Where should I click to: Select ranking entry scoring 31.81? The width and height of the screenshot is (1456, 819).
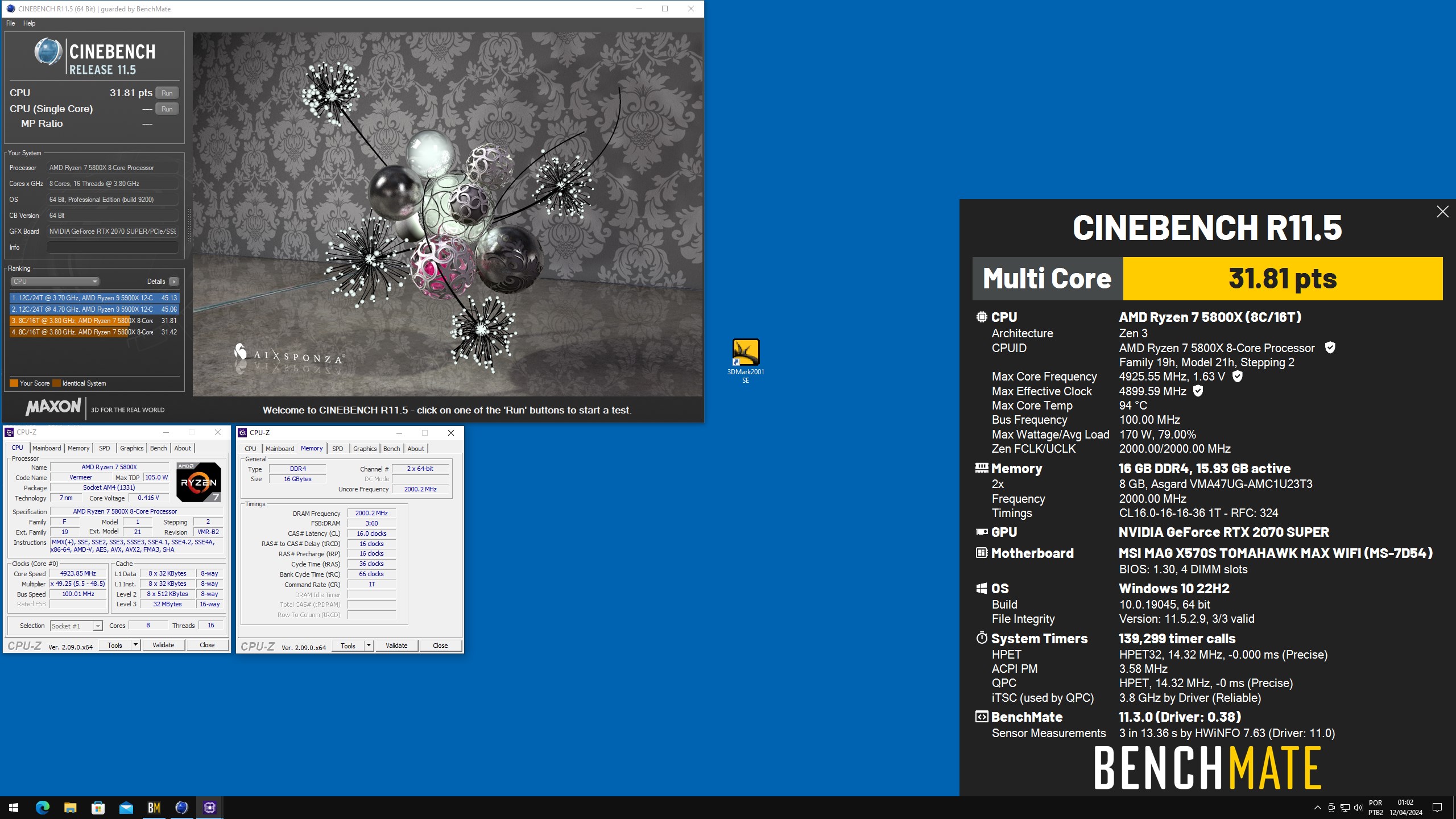pos(94,320)
